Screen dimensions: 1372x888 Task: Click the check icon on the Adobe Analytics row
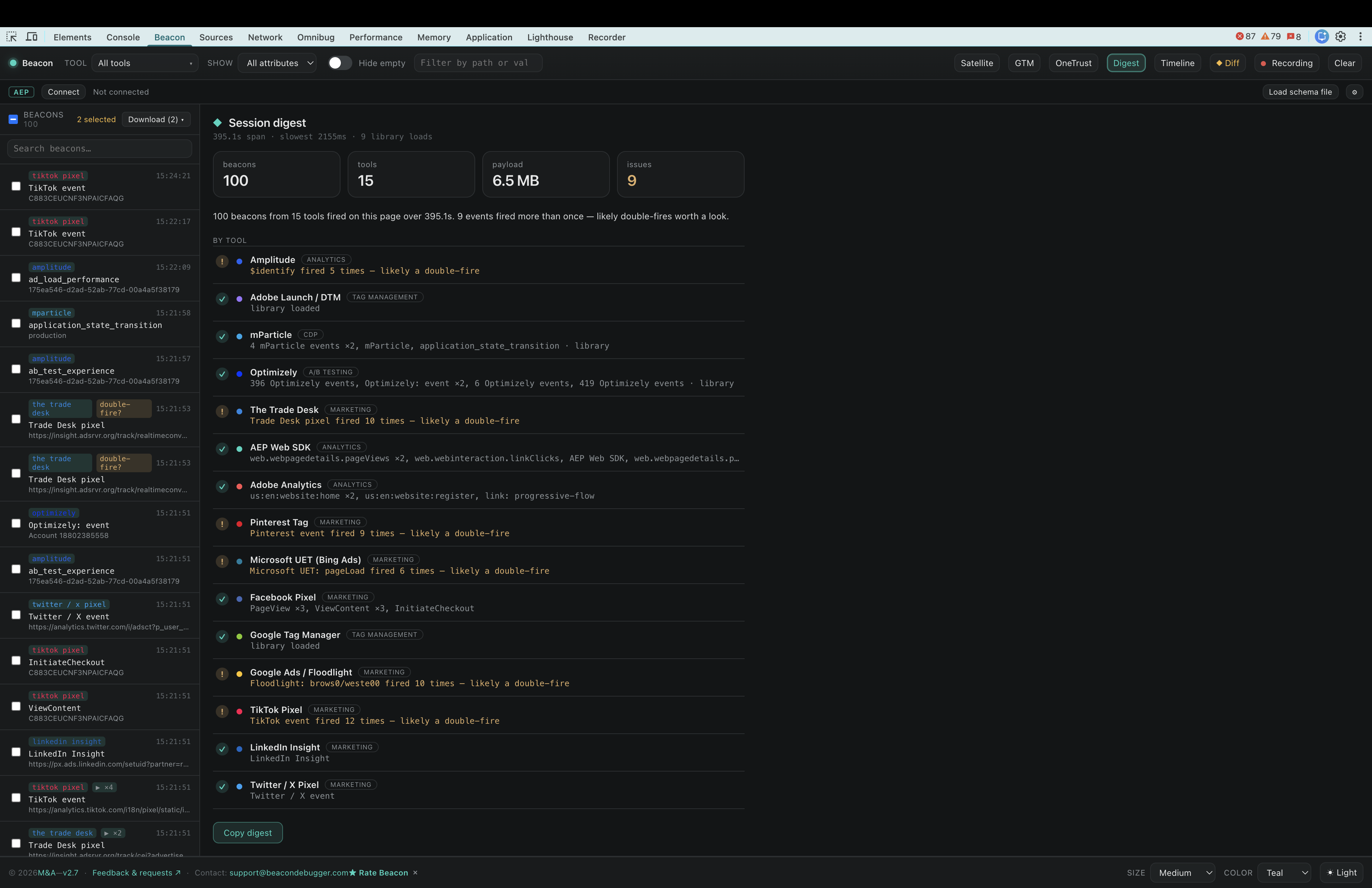[x=222, y=487]
